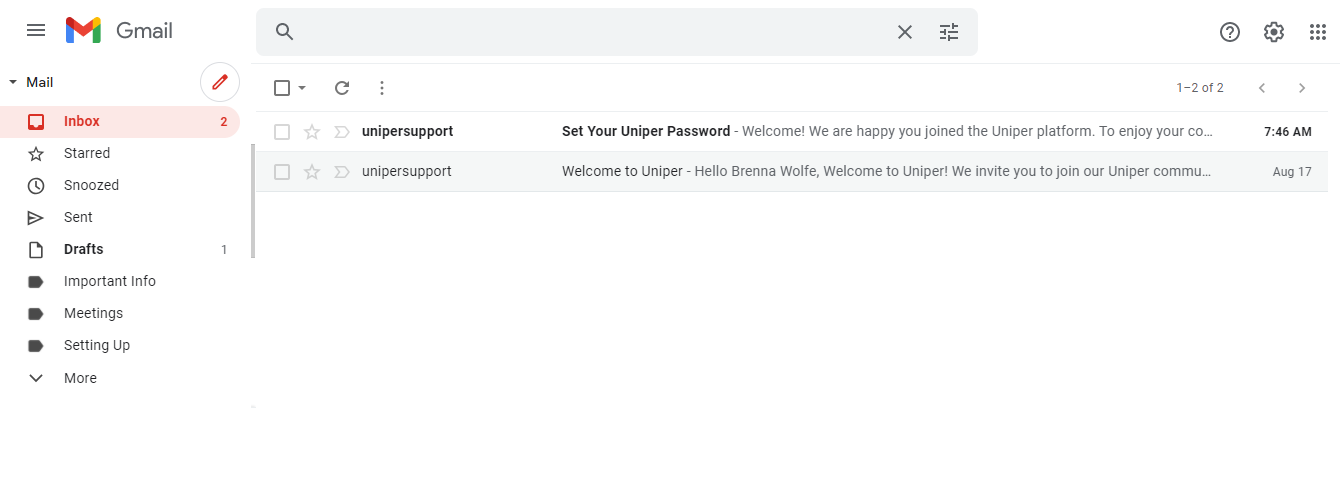Open the main menu hamburger icon
Image resolution: width=1340 pixels, height=503 pixels.
(36, 30)
